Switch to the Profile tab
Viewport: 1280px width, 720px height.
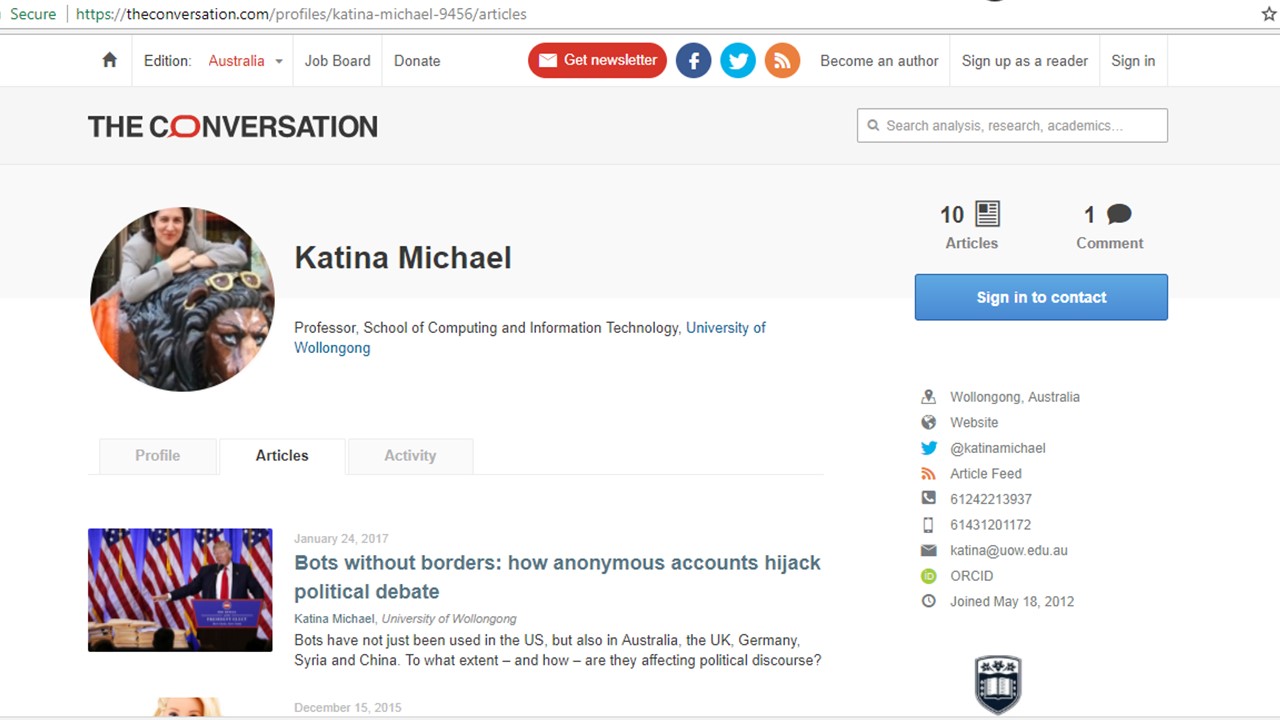click(x=158, y=456)
